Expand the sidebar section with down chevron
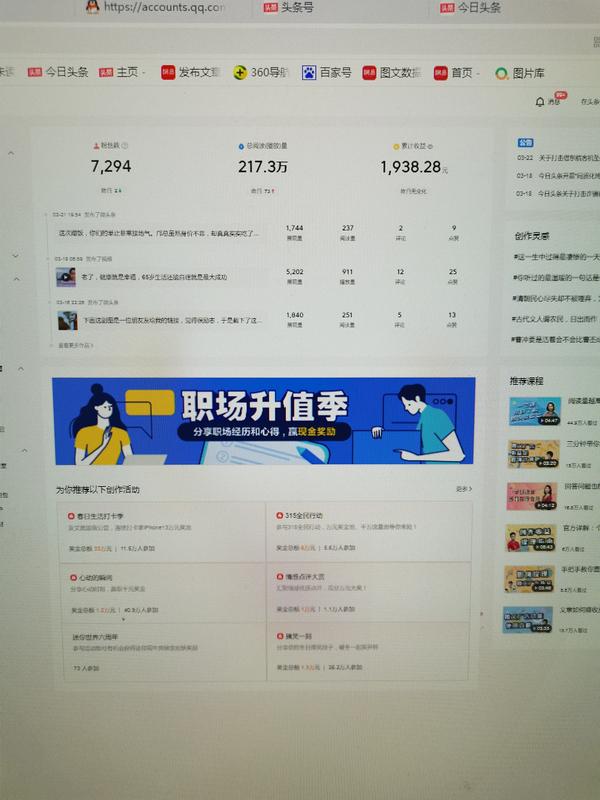Screen dimensions: 600x800 [15, 255]
